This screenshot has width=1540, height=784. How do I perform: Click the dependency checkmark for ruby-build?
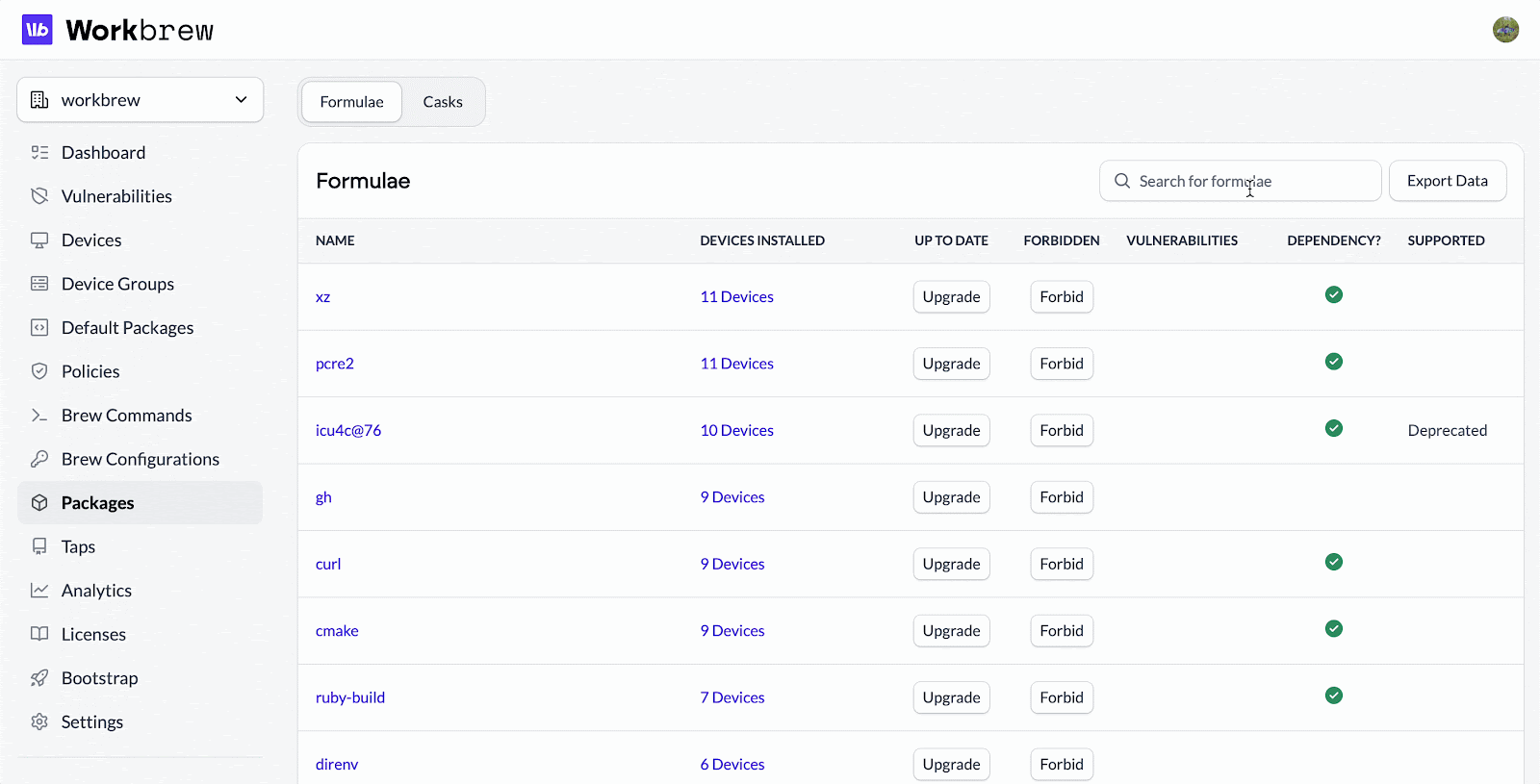click(x=1333, y=695)
